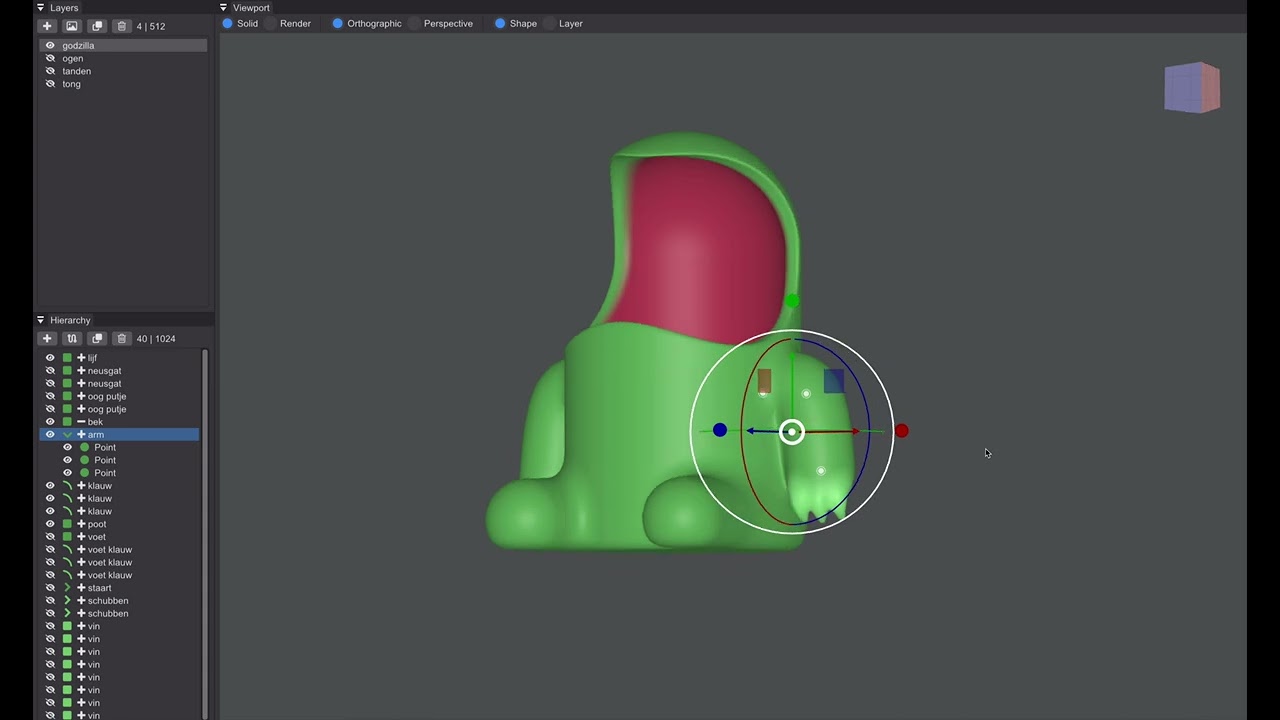Open the Viewport panel dropdown menu
Image resolution: width=1280 pixels, height=720 pixels.
pos(224,8)
